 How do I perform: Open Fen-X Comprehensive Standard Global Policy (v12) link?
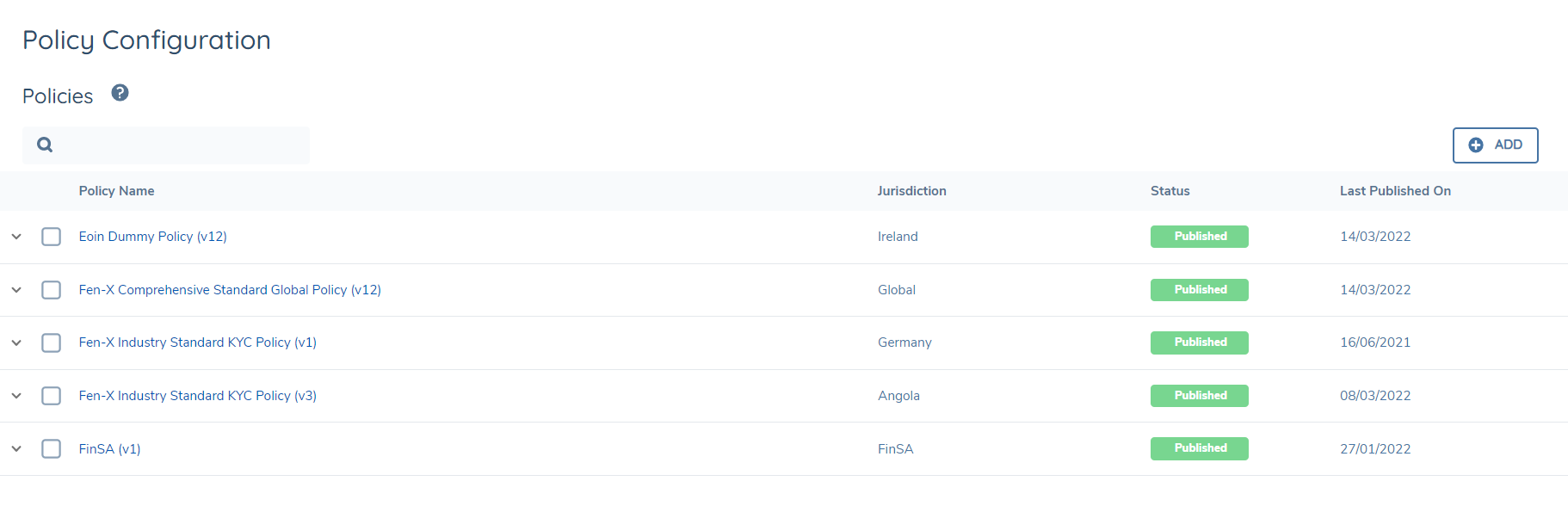click(x=230, y=290)
